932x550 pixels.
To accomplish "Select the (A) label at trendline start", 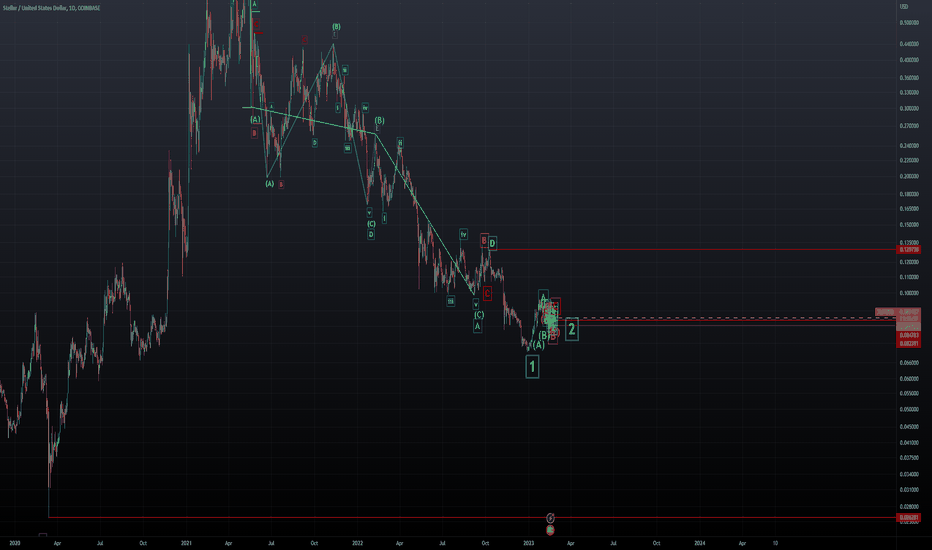I will click(255, 120).
